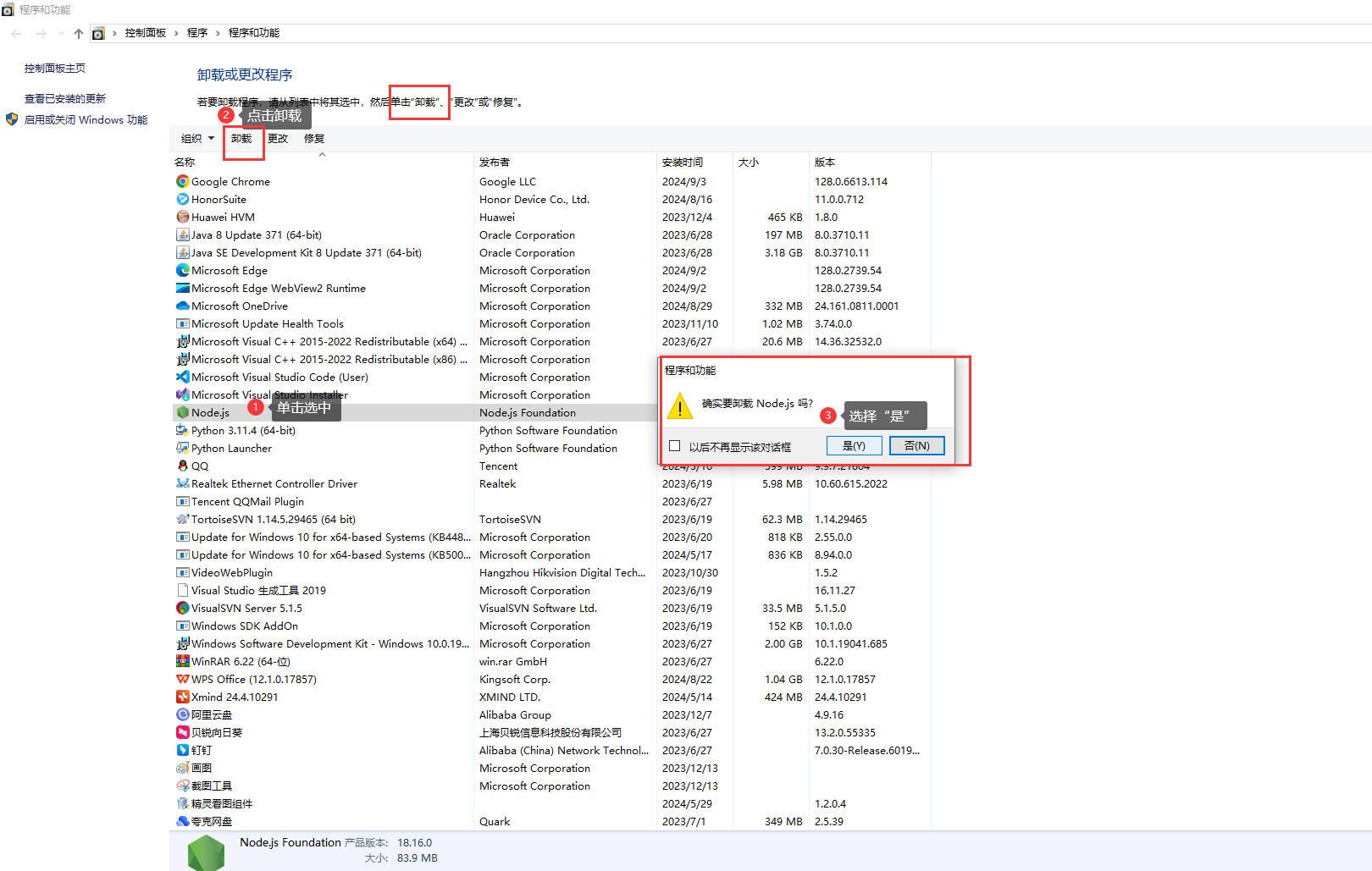
Task: Click the 阿里云盘 icon
Action: click(x=182, y=714)
